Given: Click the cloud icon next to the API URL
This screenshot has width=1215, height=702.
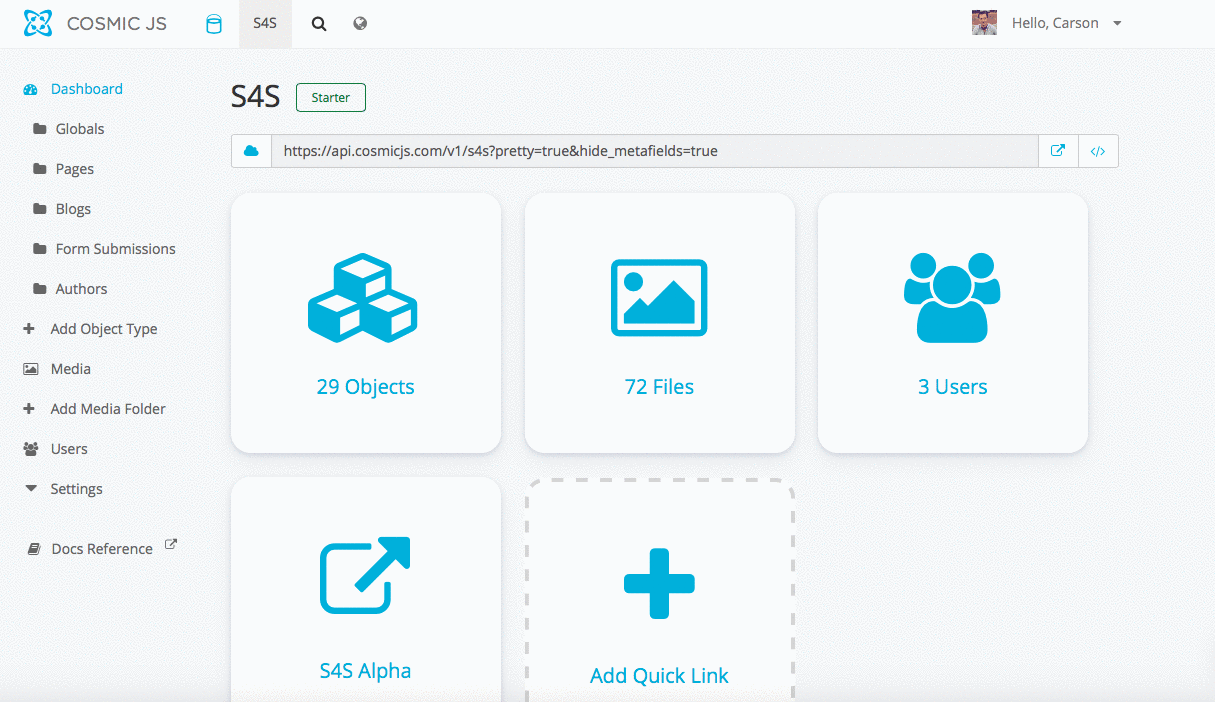Looking at the screenshot, I should pyautogui.click(x=251, y=150).
